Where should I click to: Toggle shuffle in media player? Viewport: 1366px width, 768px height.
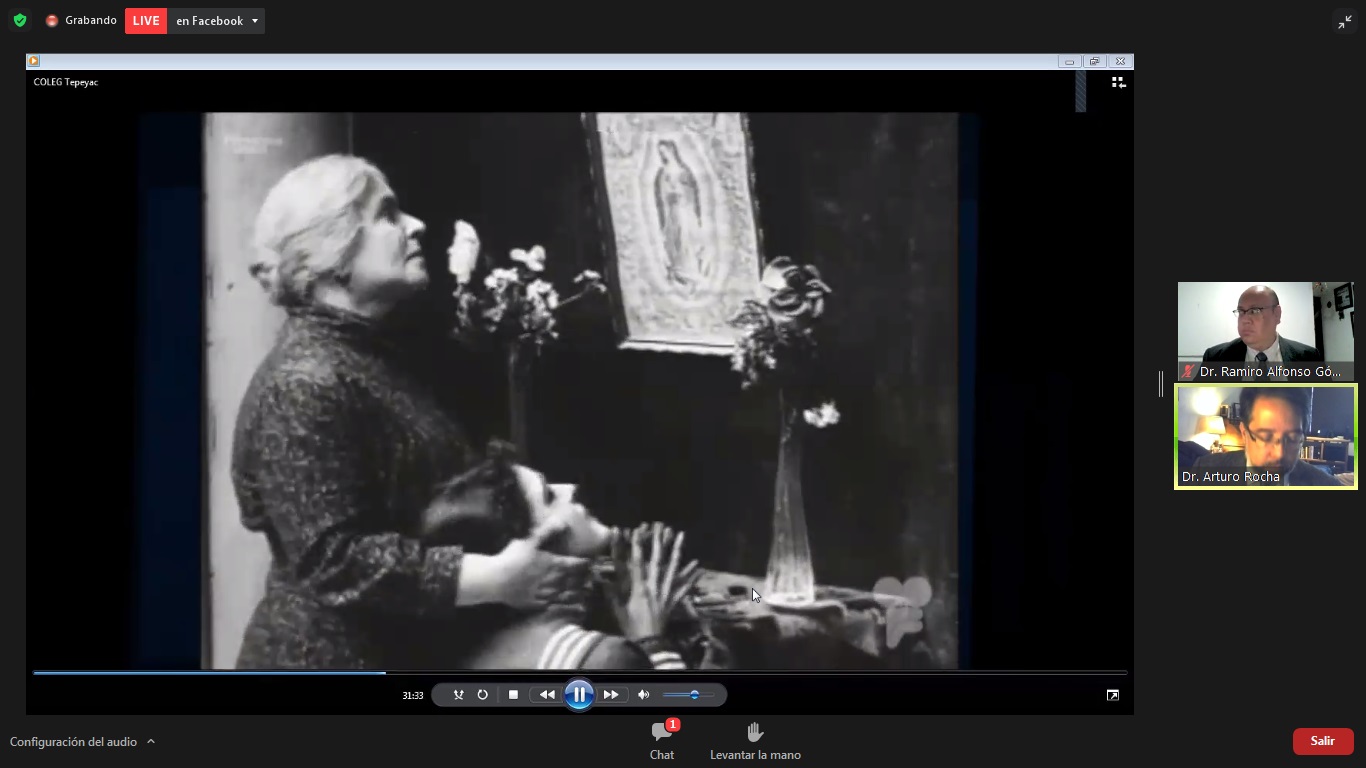point(458,695)
